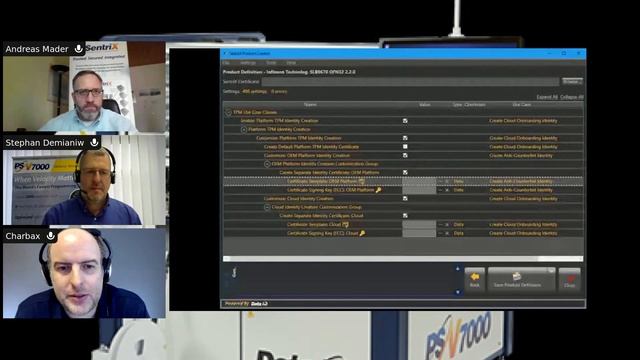Open the Help menu
640x360 pixels.
pos(291,63)
